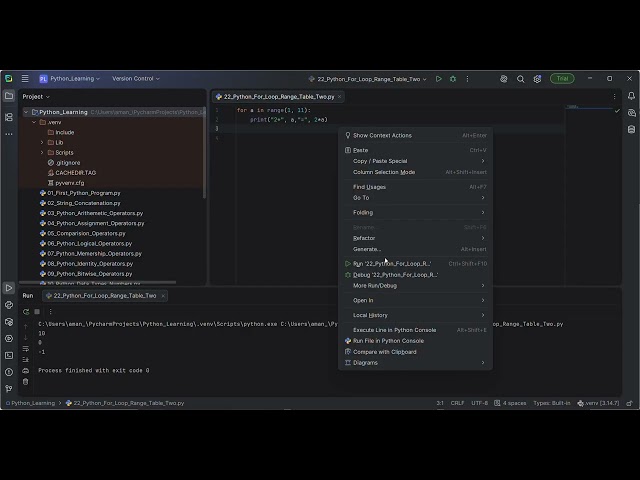The height and width of the screenshot is (480, 640).
Task: Open the main hamburger menu
Action: point(25,78)
